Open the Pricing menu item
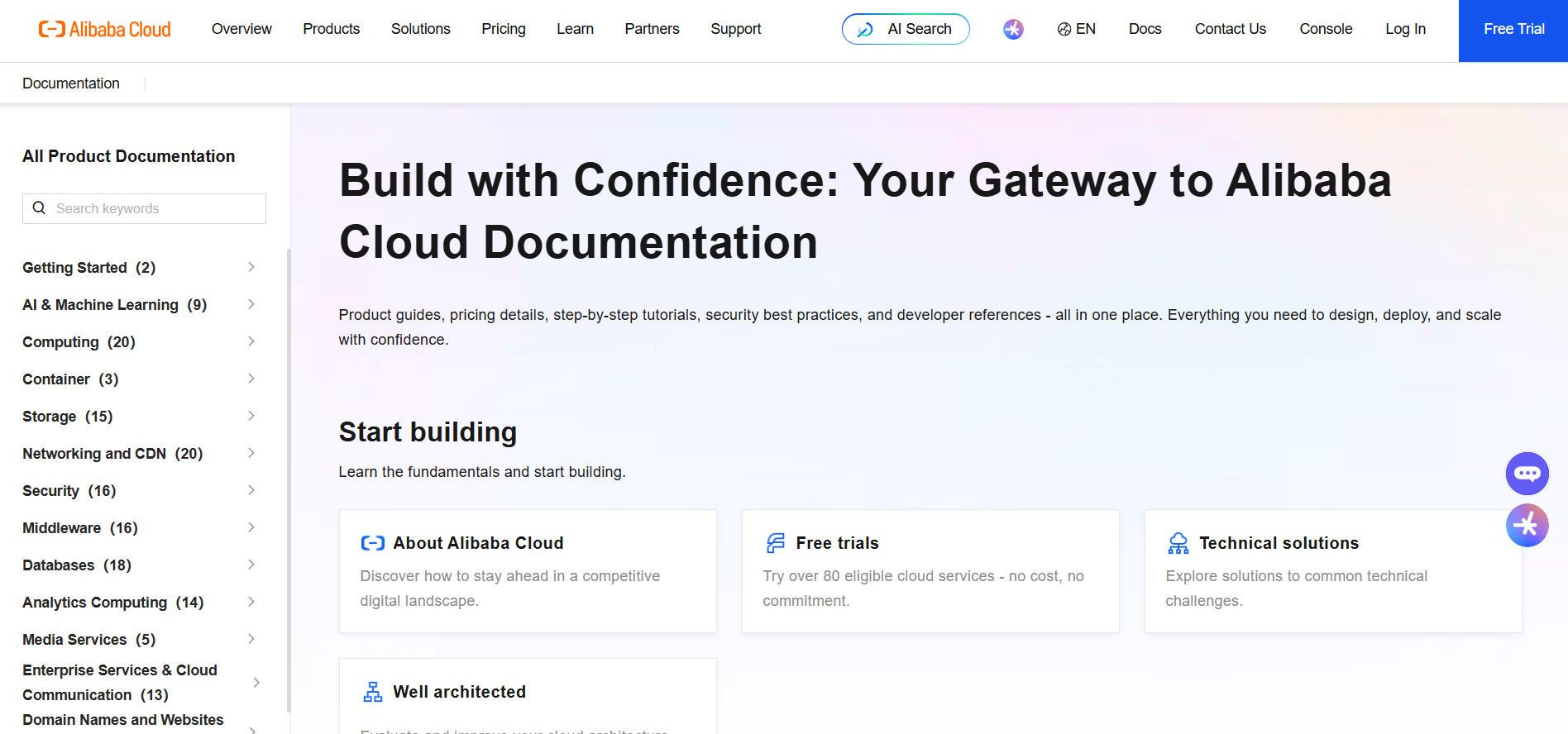Screen dimensions: 1568x734 click(503, 29)
